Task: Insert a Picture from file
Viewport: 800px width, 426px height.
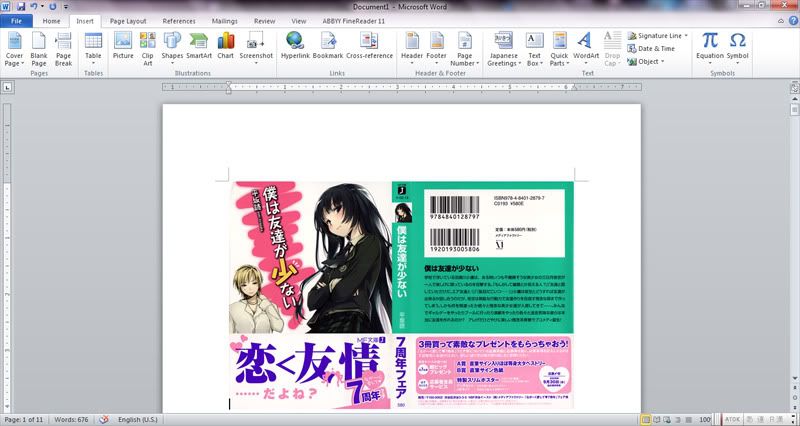Action: [123, 46]
